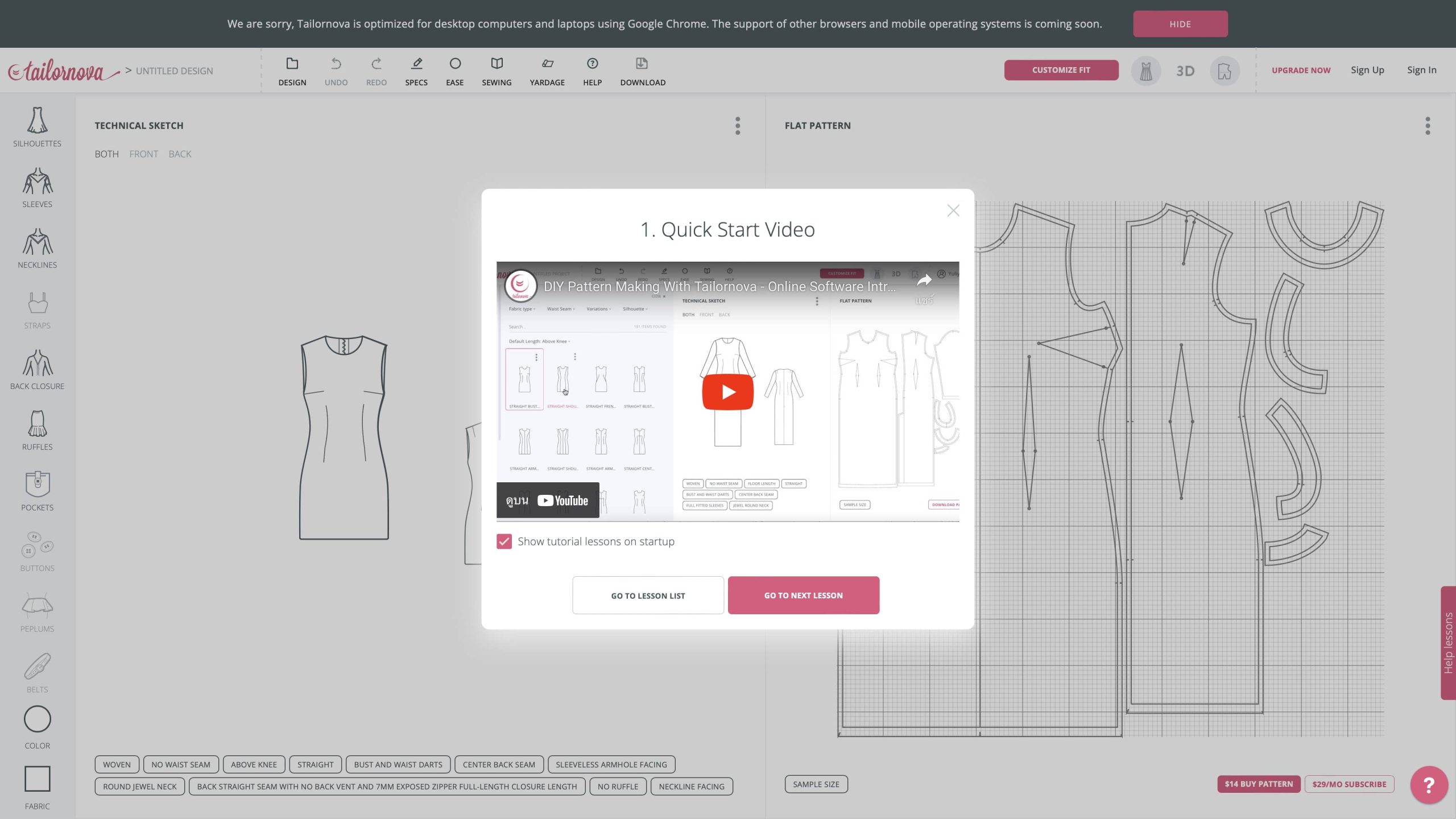
Task: Switch the sketch to the BACK view
Action: [180, 154]
